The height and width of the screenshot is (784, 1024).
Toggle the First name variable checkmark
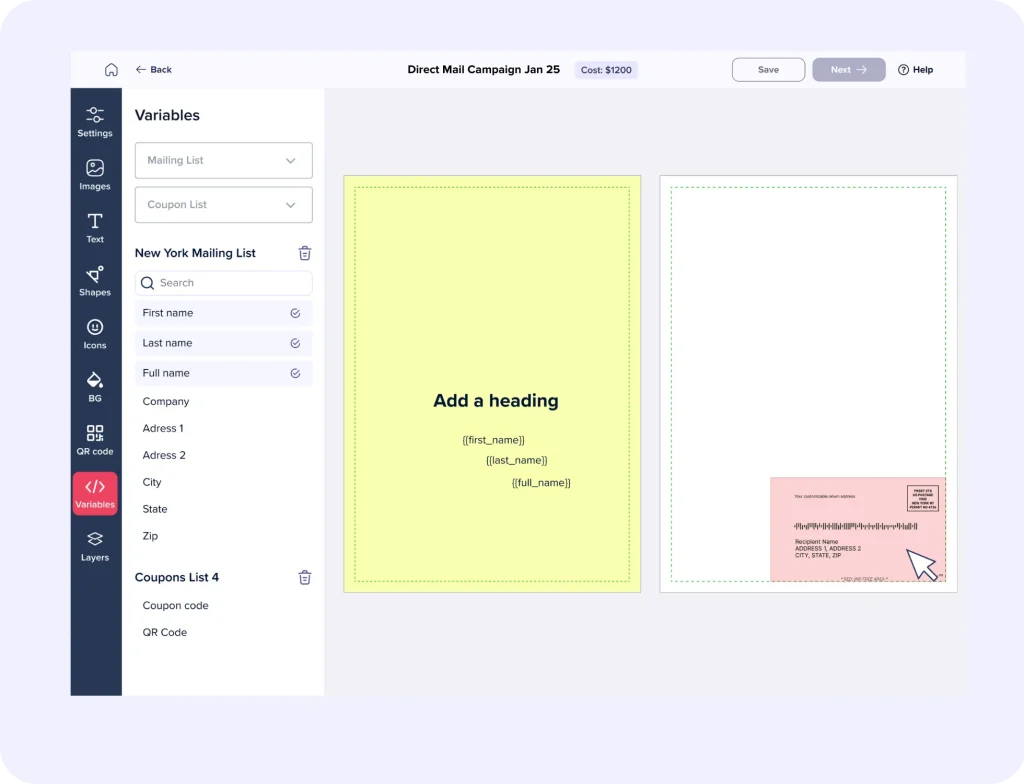click(x=295, y=313)
